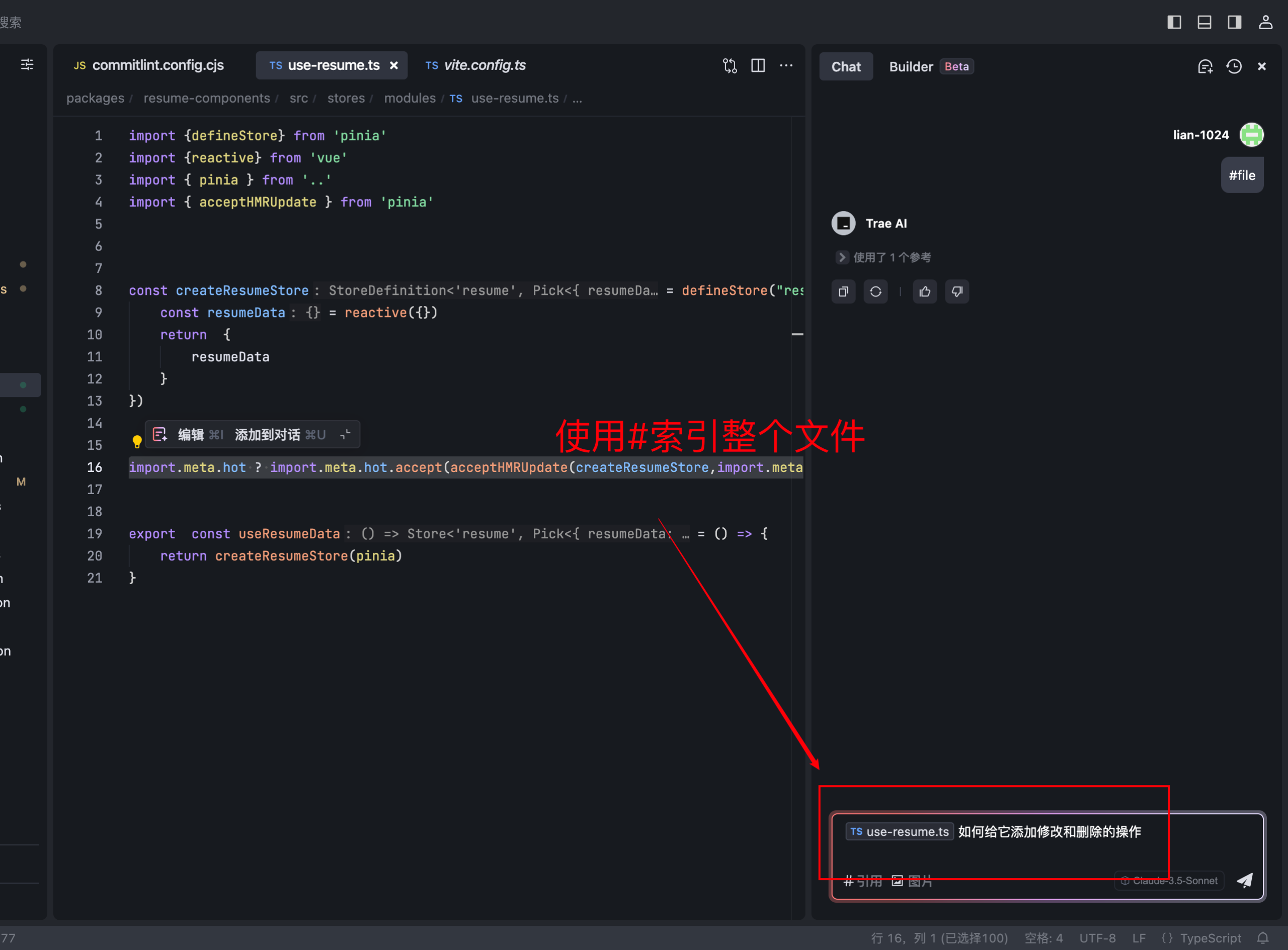
Task: View chat history
Action: [x=1234, y=67]
